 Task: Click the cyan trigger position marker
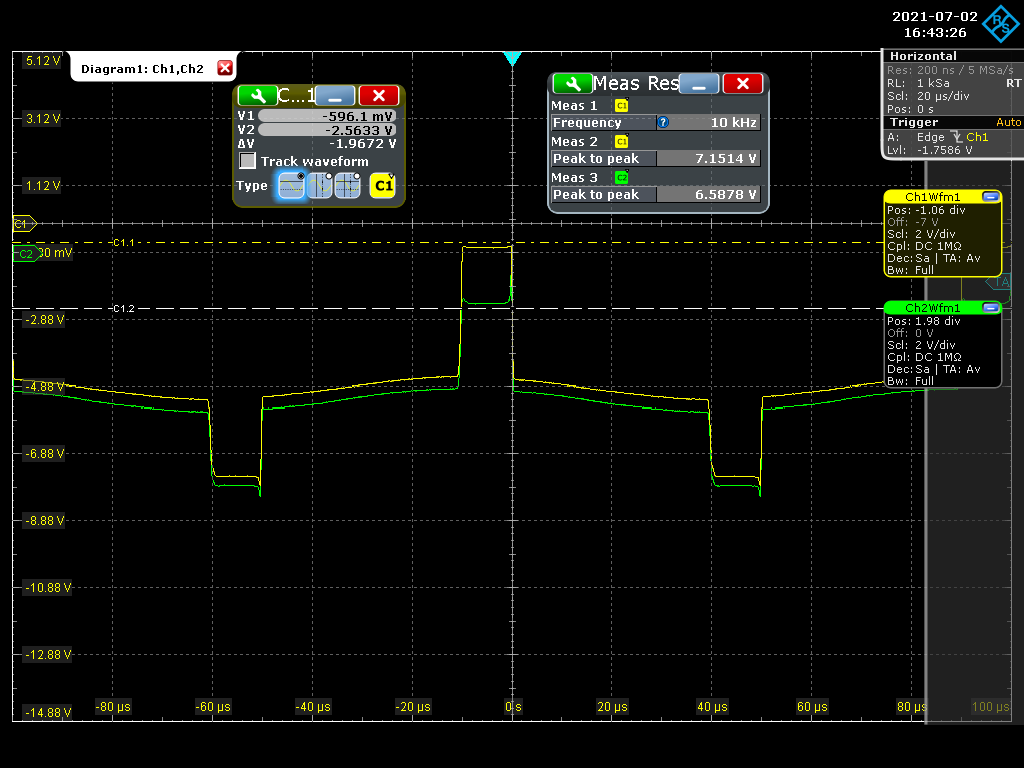(512, 59)
